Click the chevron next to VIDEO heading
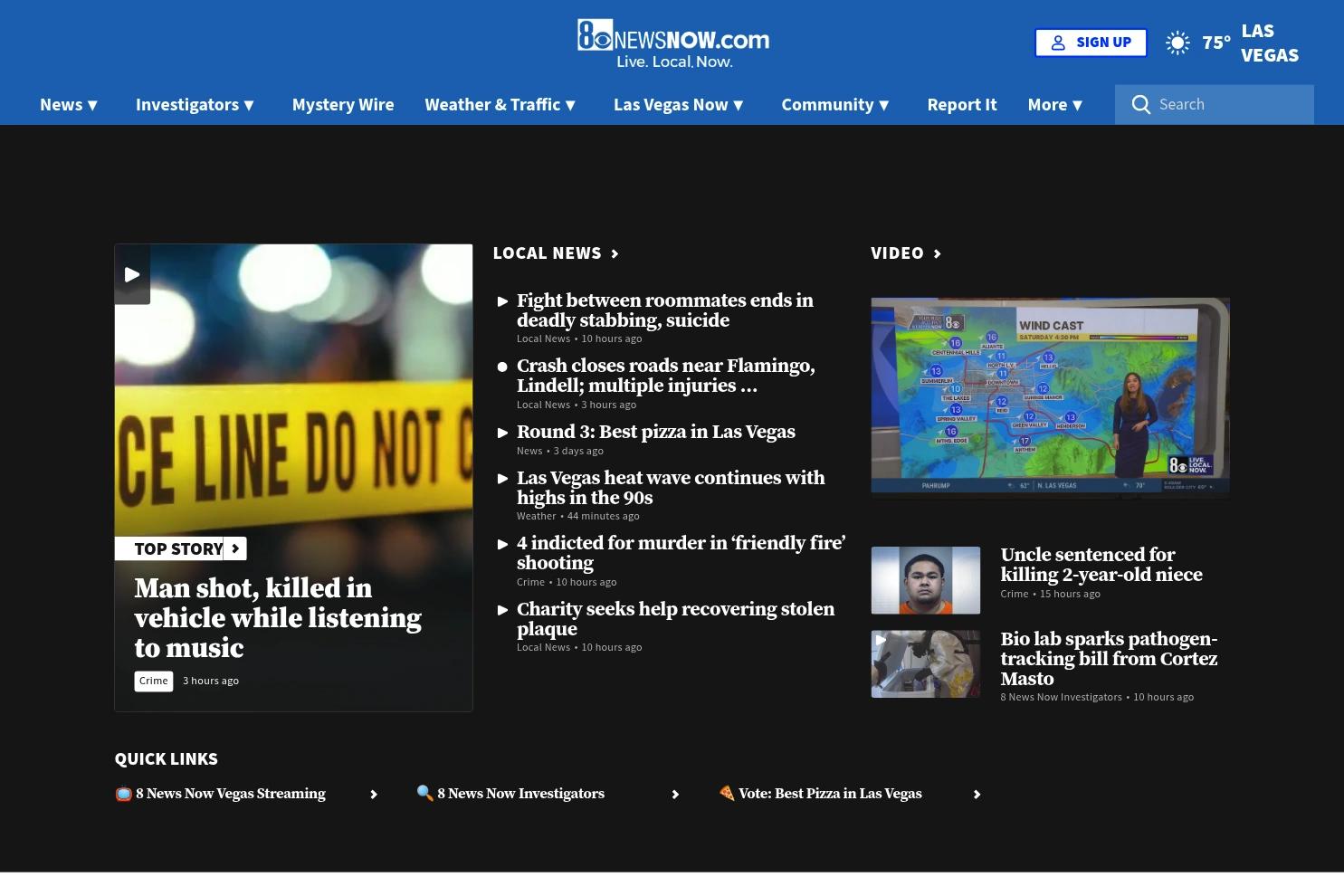 [938, 253]
